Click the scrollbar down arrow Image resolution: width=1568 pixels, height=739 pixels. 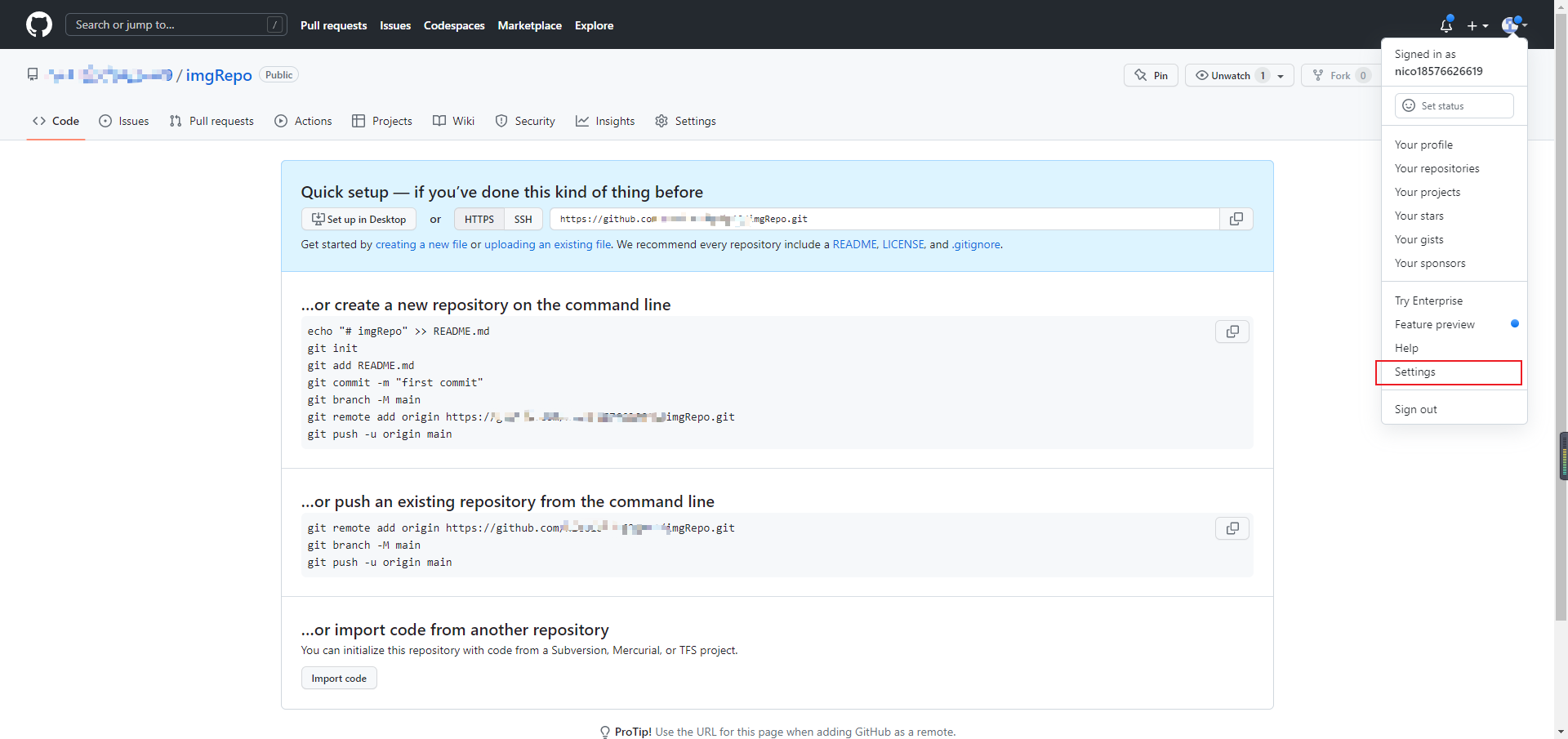click(1561, 732)
